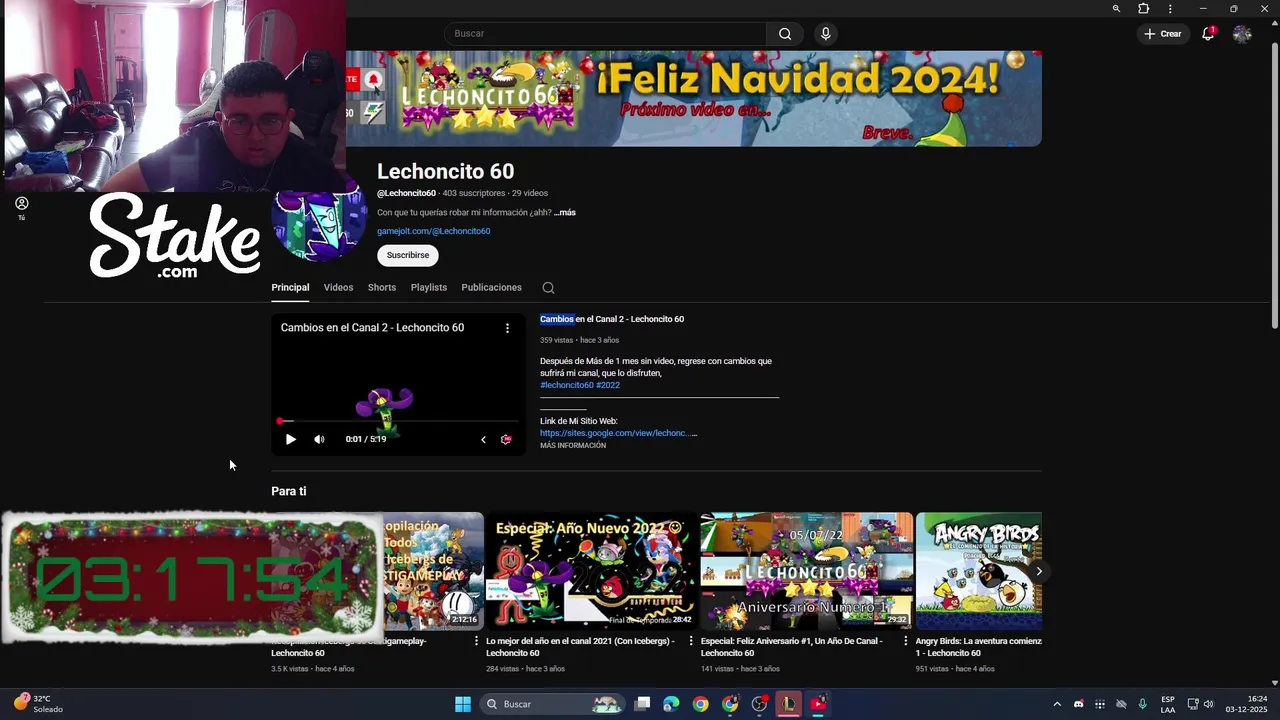
Task: Open the account avatar menu
Action: (1242, 34)
